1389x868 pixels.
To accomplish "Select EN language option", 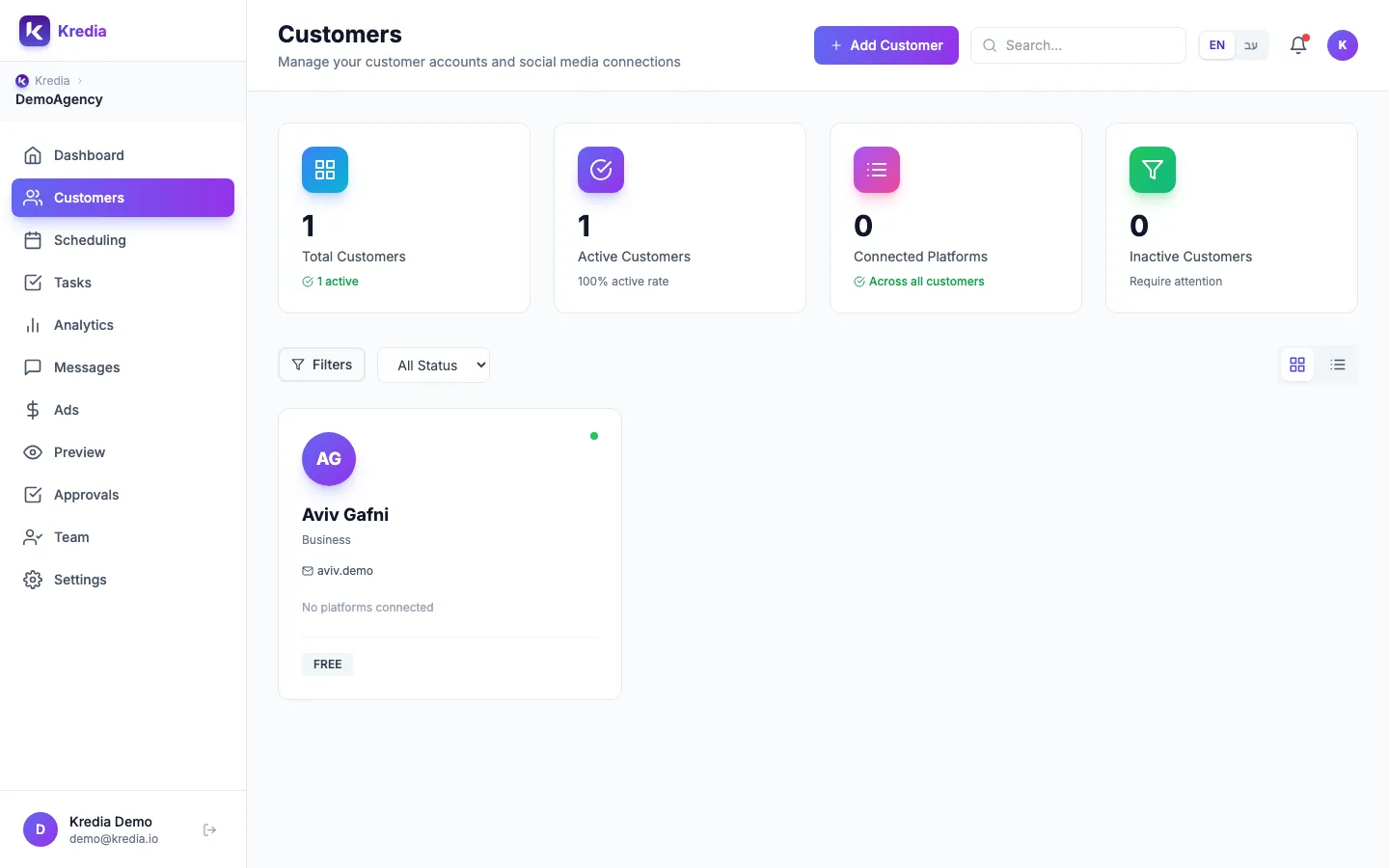I will 1217,45.
